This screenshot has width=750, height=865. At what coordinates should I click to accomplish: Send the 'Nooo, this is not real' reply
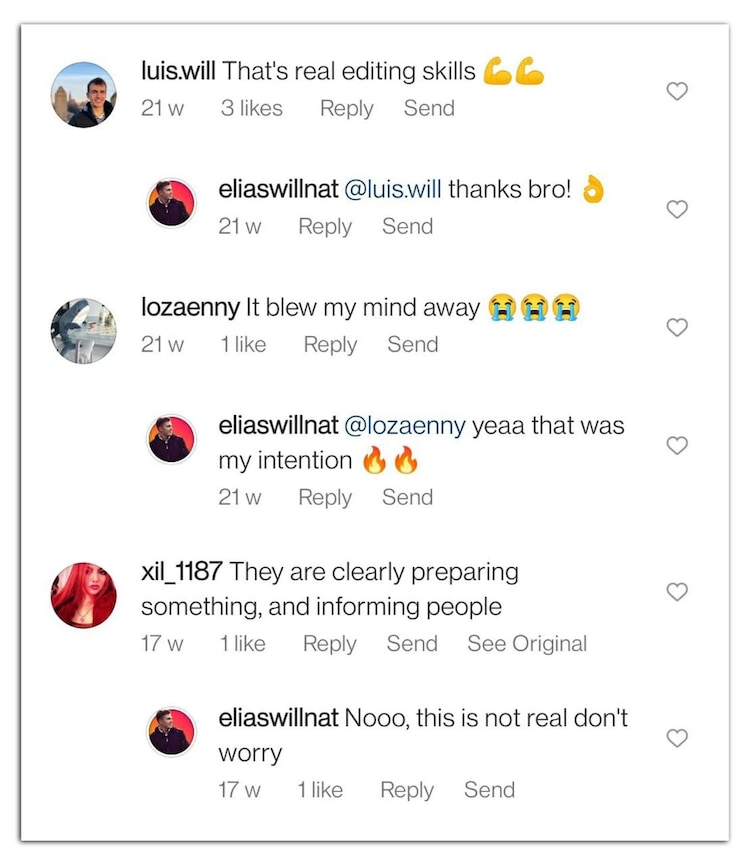pyautogui.click(x=489, y=789)
